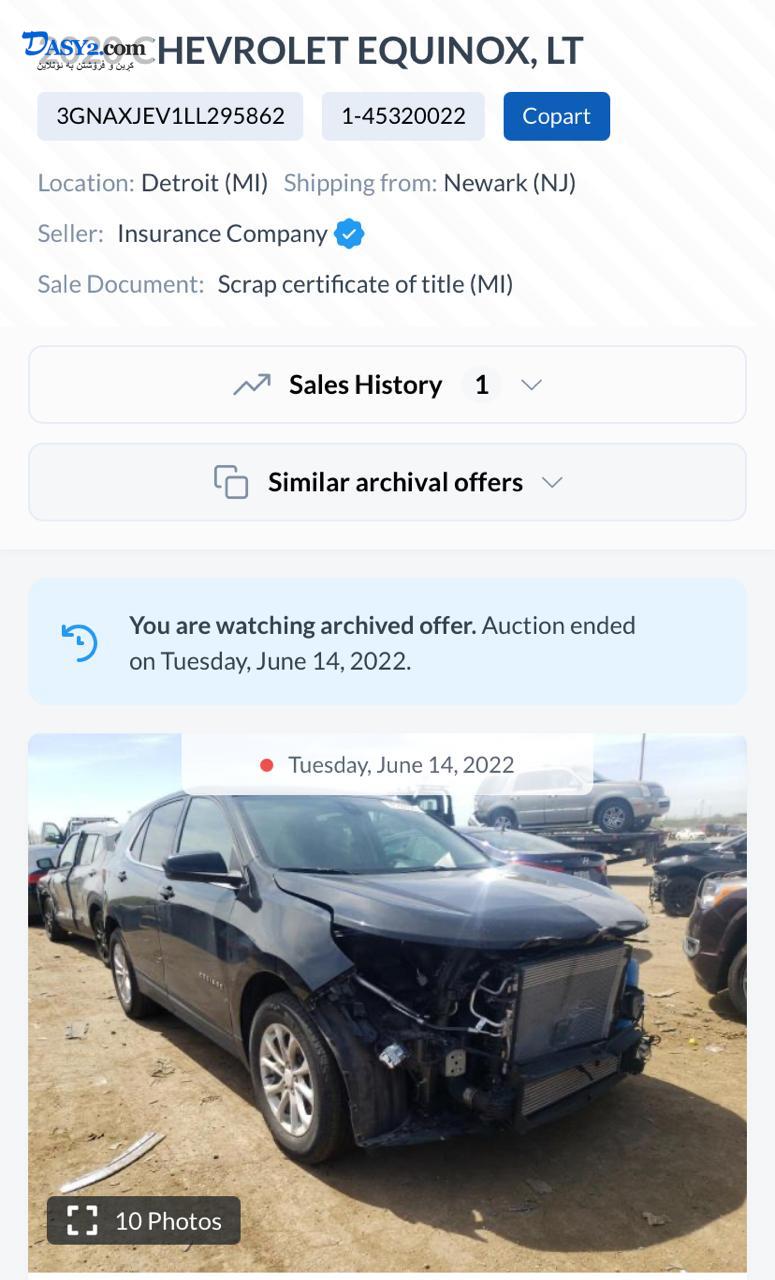Click the Tuesday, June 14, 2022 date label
Viewport: 775px width, 1280px height.
point(401,765)
